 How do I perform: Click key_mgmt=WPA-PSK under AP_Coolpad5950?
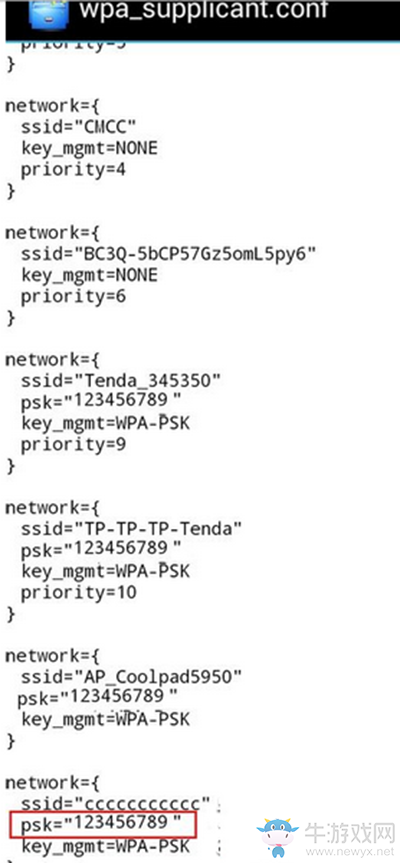105,719
